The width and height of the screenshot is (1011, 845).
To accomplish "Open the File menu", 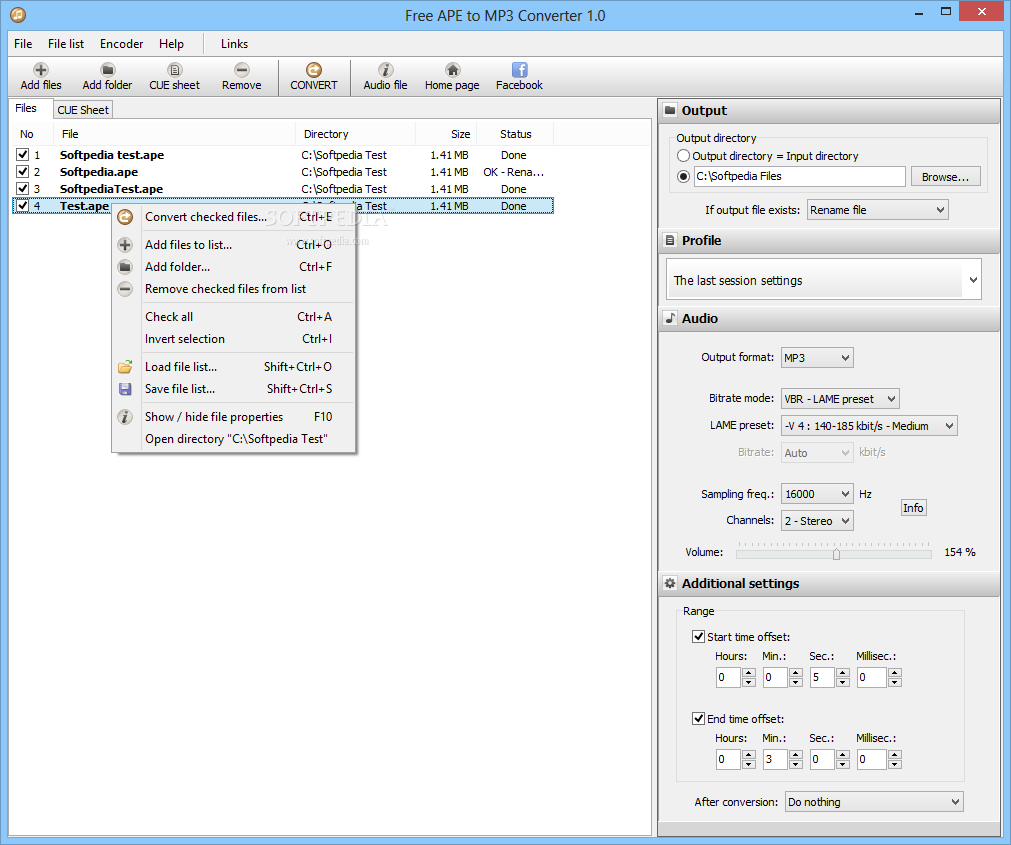I will coord(23,44).
